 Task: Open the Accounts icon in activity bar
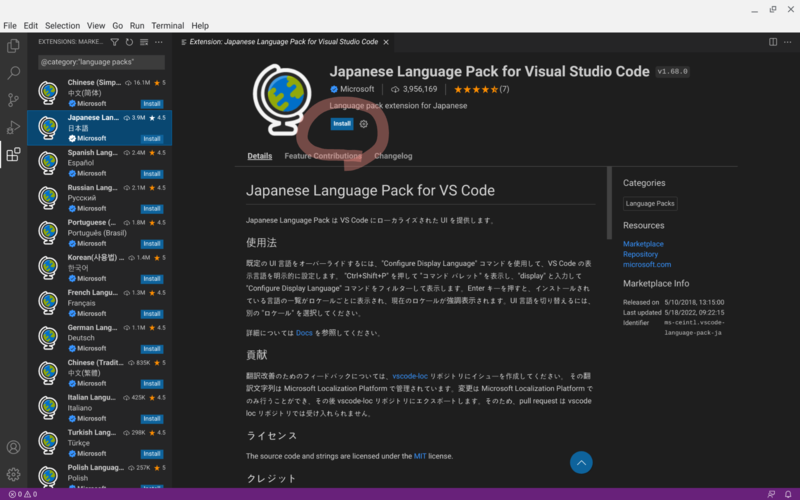(13, 447)
